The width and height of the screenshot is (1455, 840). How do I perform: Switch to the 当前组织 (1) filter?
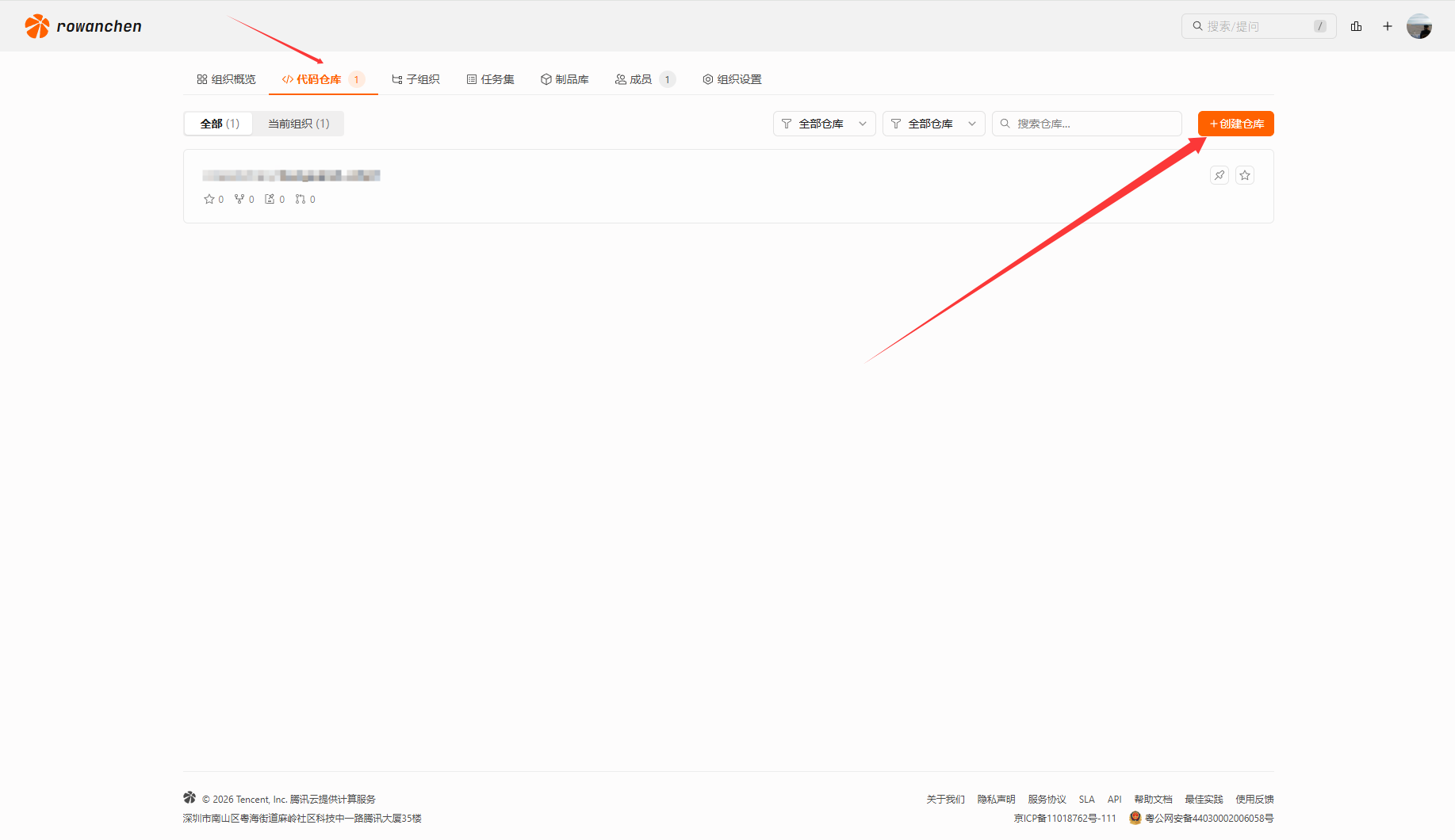[298, 124]
